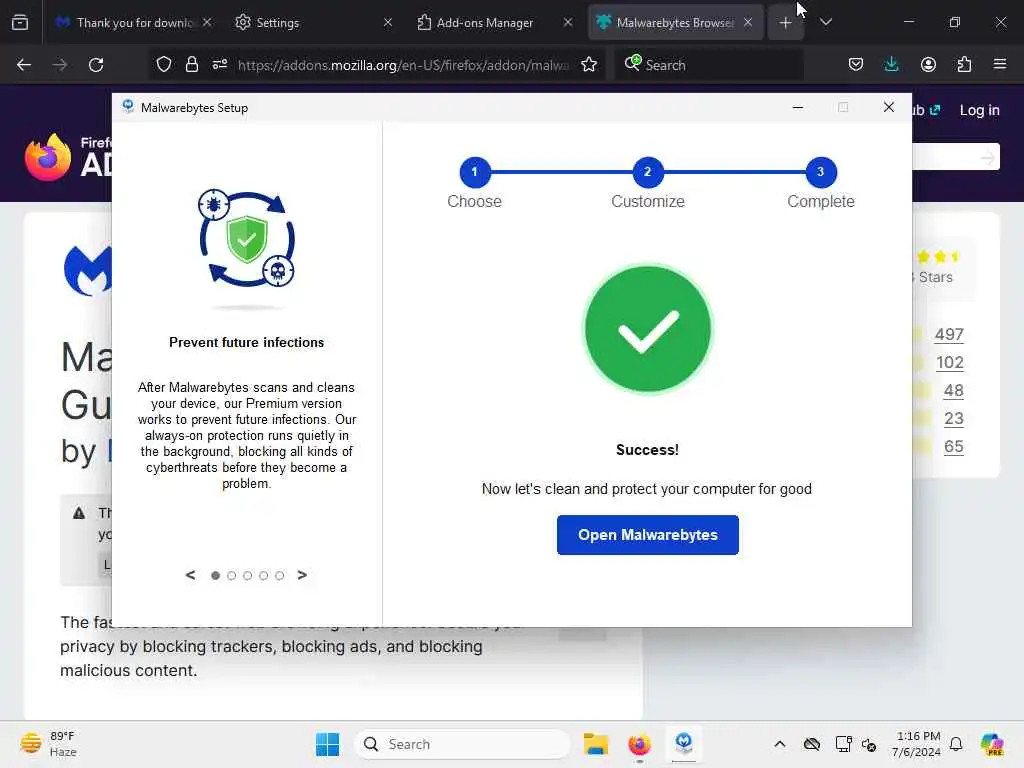Select the third carousel dot indicator

[x=248, y=575]
